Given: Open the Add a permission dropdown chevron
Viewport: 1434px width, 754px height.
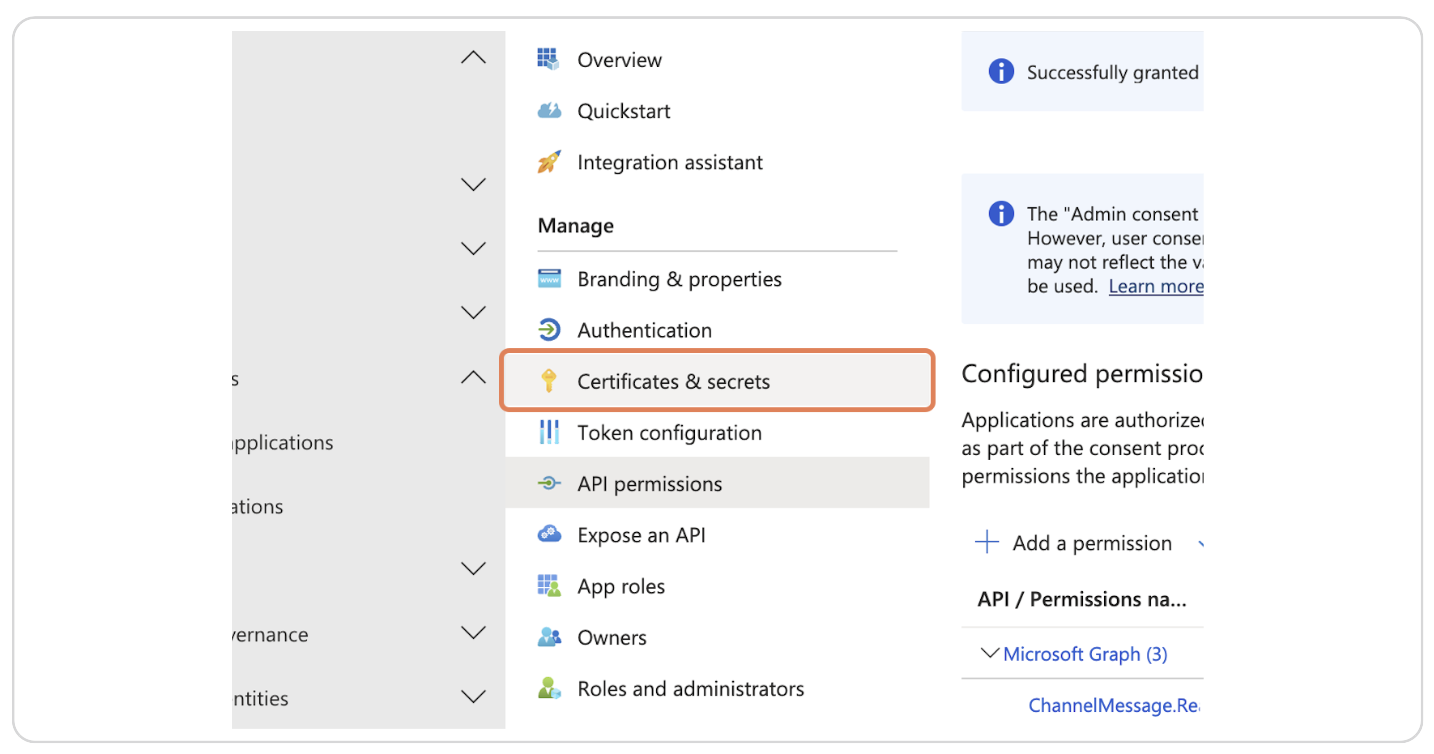Looking at the screenshot, I should [1200, 543].
